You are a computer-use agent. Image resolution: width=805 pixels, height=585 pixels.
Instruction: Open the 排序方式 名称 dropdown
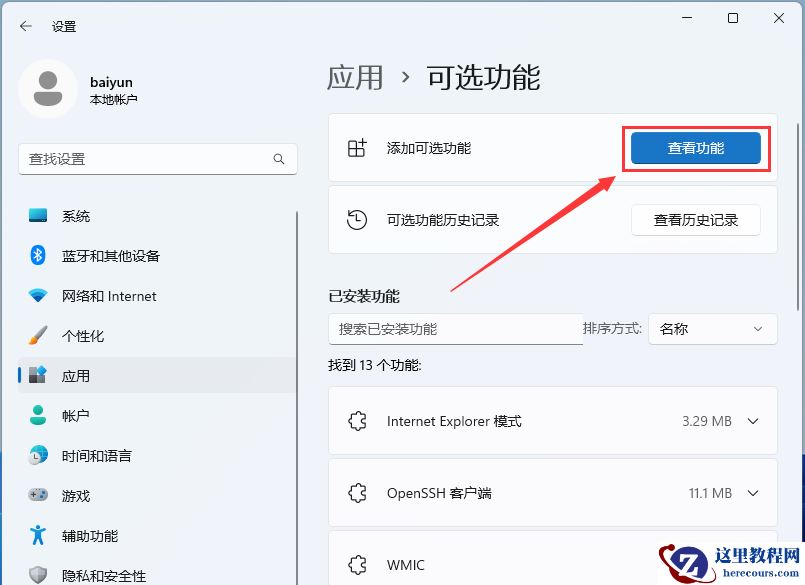(712, 329)
